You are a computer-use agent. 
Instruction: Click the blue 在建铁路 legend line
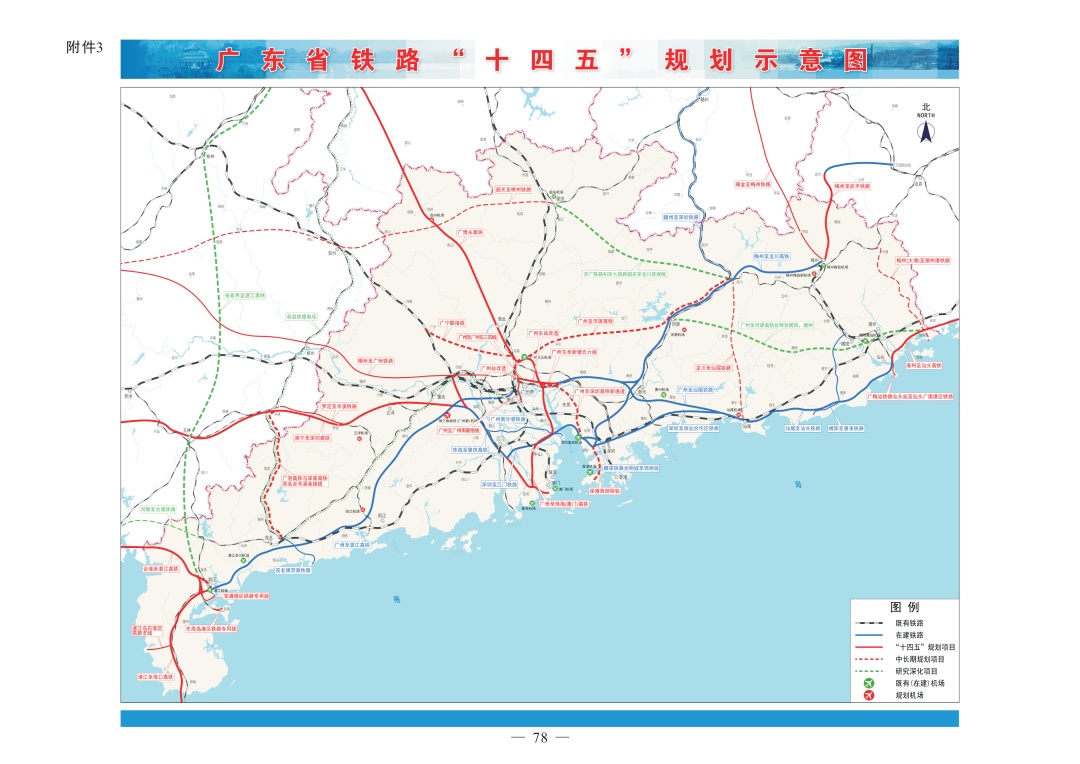pyautogui.click(x=868, y=634)
